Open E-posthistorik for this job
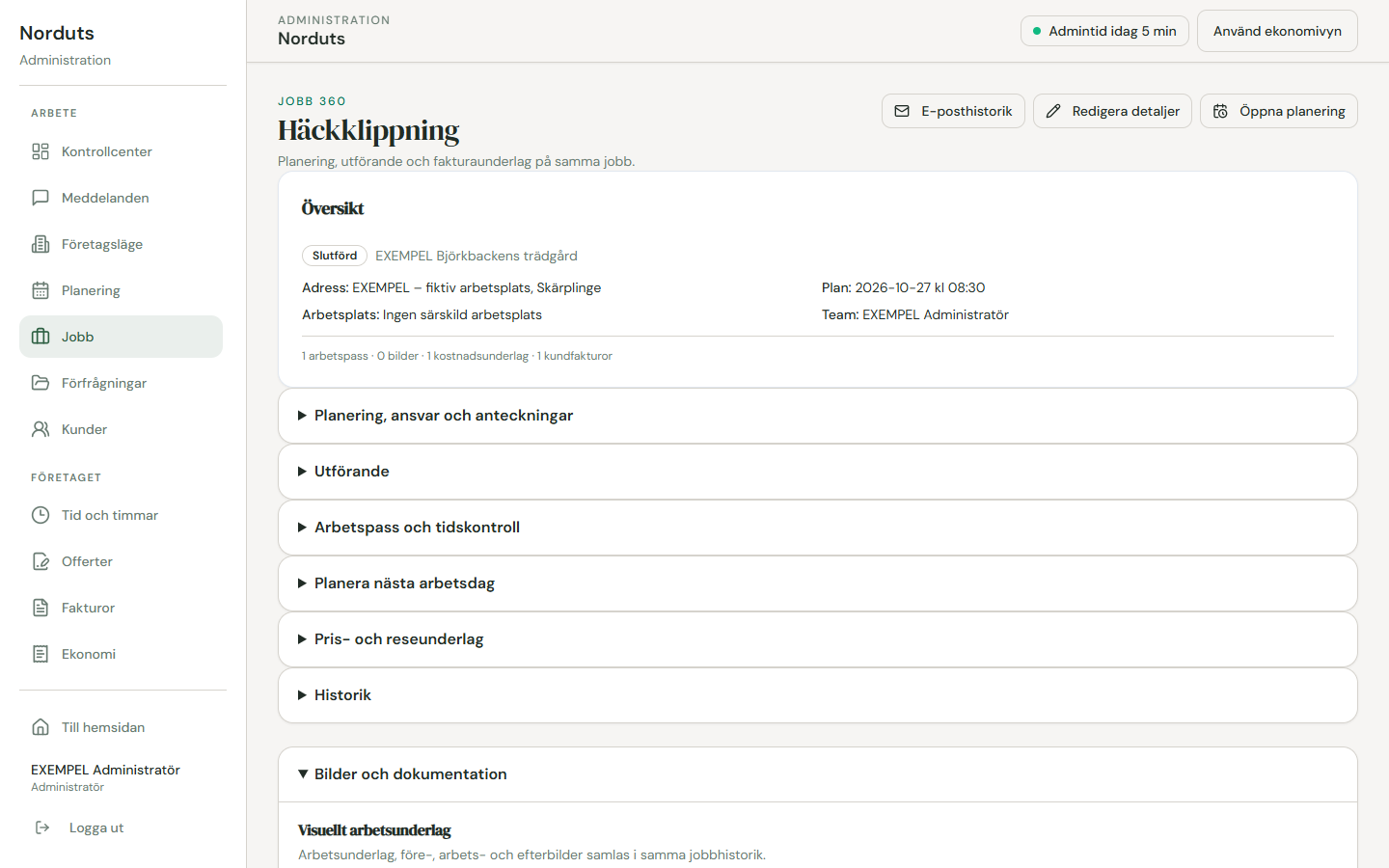The image size is (1389, 868). (953, 111)
